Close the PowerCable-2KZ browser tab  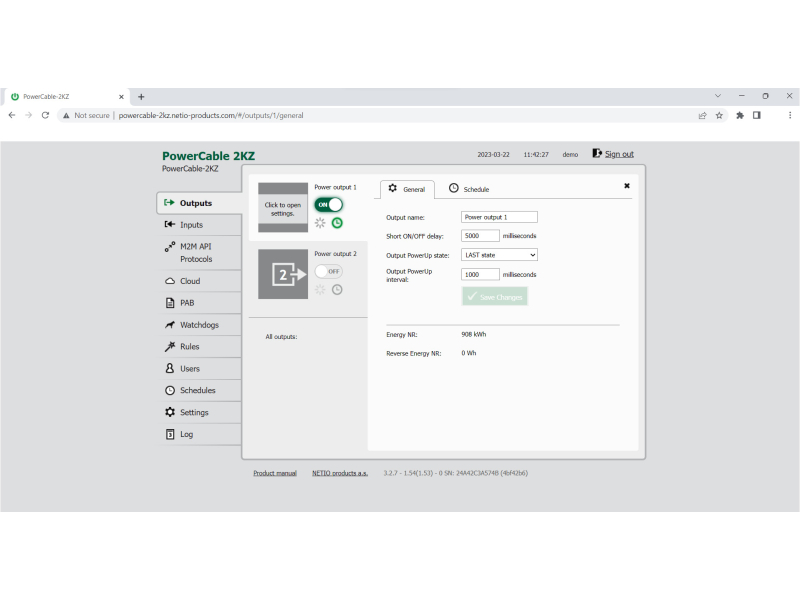coord(121,96)
